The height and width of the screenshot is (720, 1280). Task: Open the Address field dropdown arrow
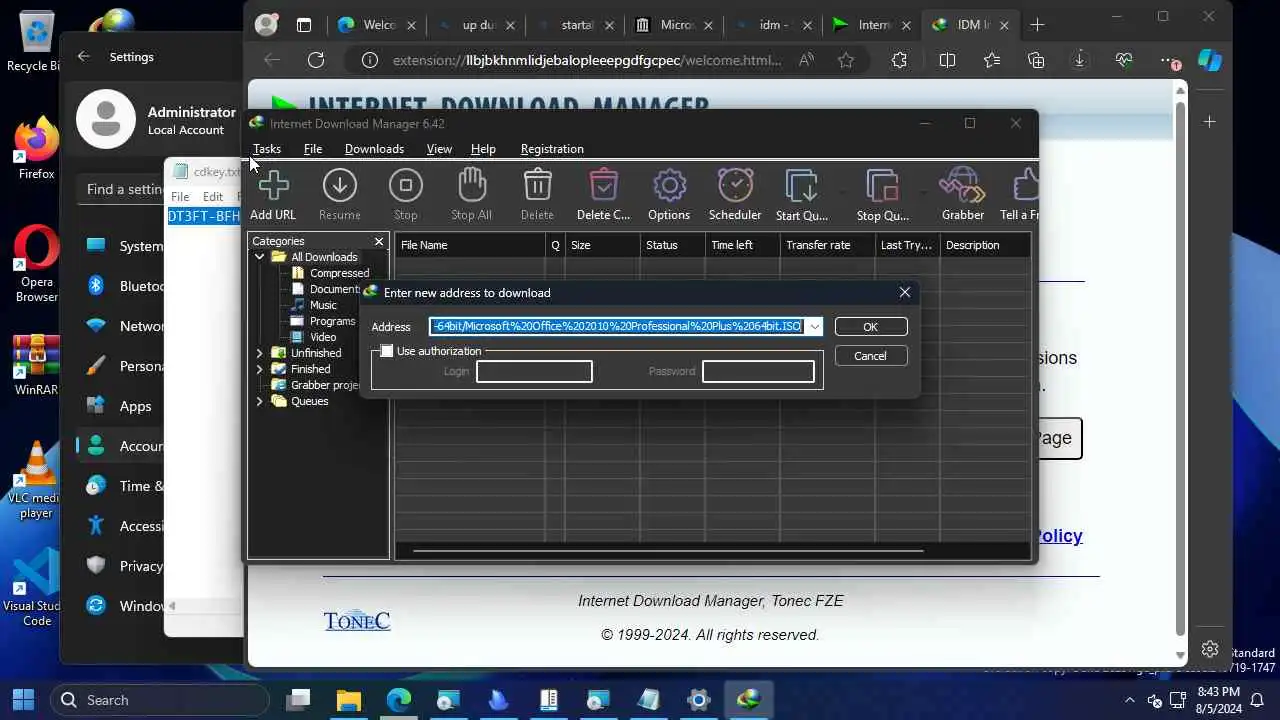tap(814, 327)
